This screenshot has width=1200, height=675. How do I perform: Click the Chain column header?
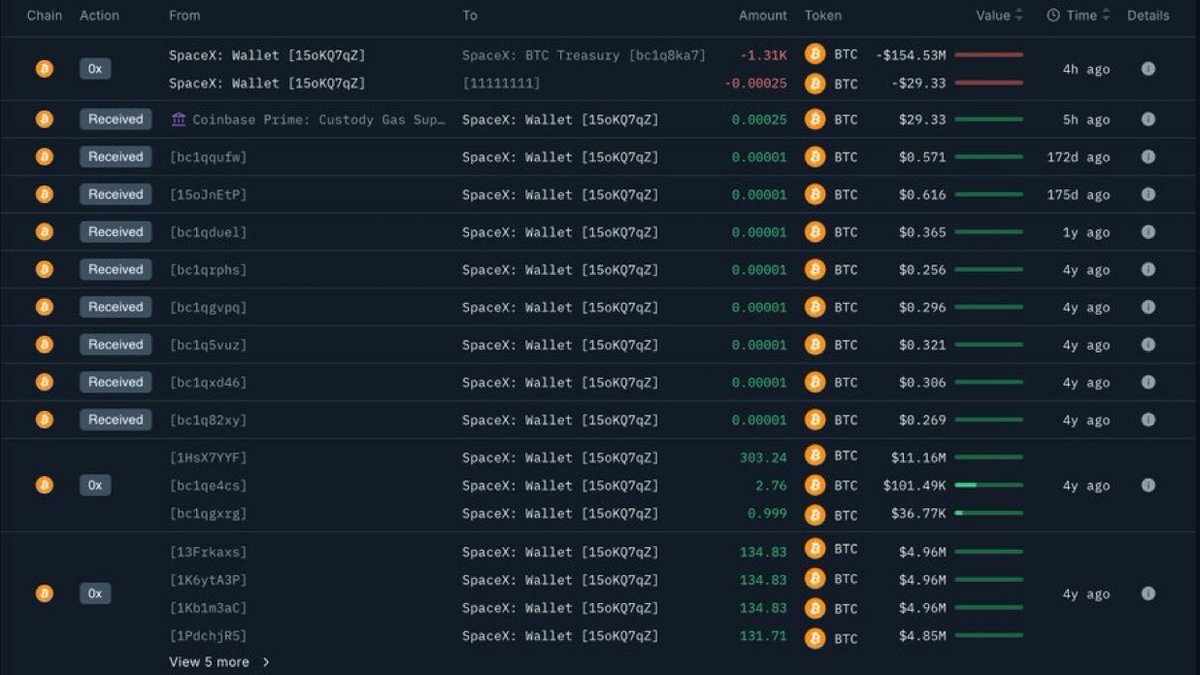pyautogui.click(x=44, y=15)
